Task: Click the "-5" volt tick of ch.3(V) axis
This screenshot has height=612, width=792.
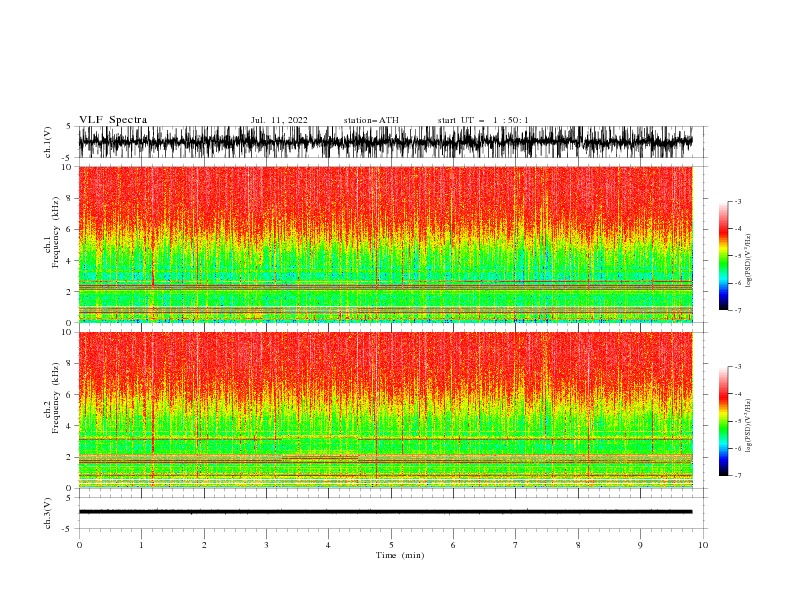Action: [x=68, y=529]
